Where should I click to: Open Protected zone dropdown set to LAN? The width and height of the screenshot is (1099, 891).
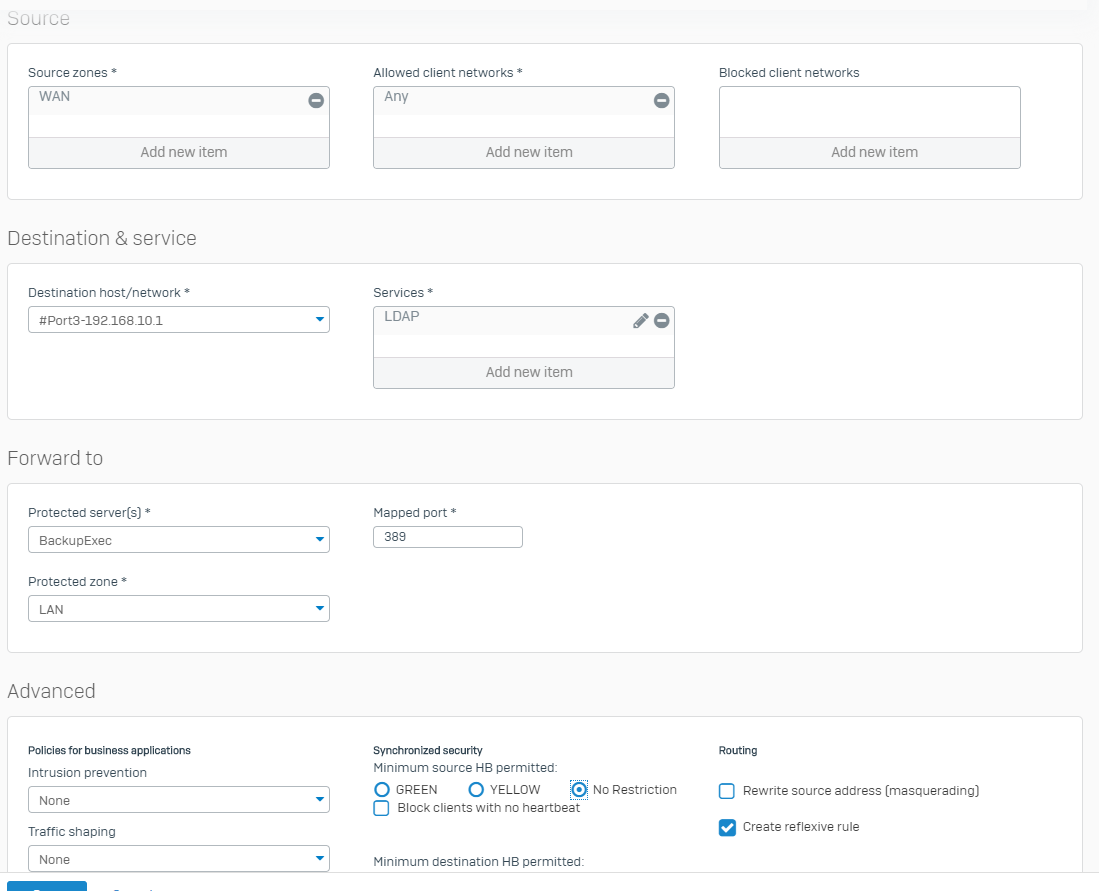point(179,609)
